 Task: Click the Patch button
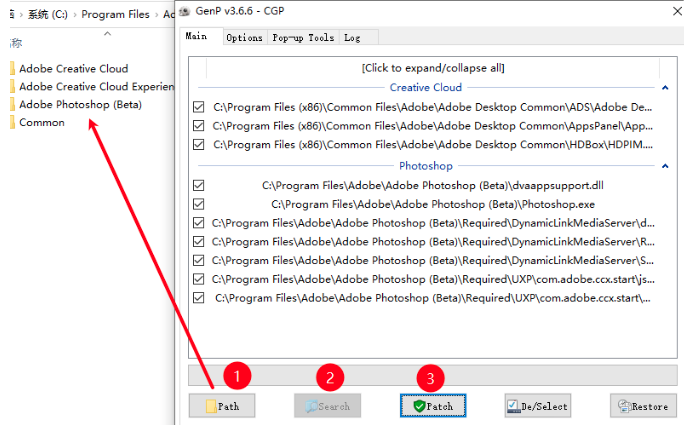click(x=433, y=406)
